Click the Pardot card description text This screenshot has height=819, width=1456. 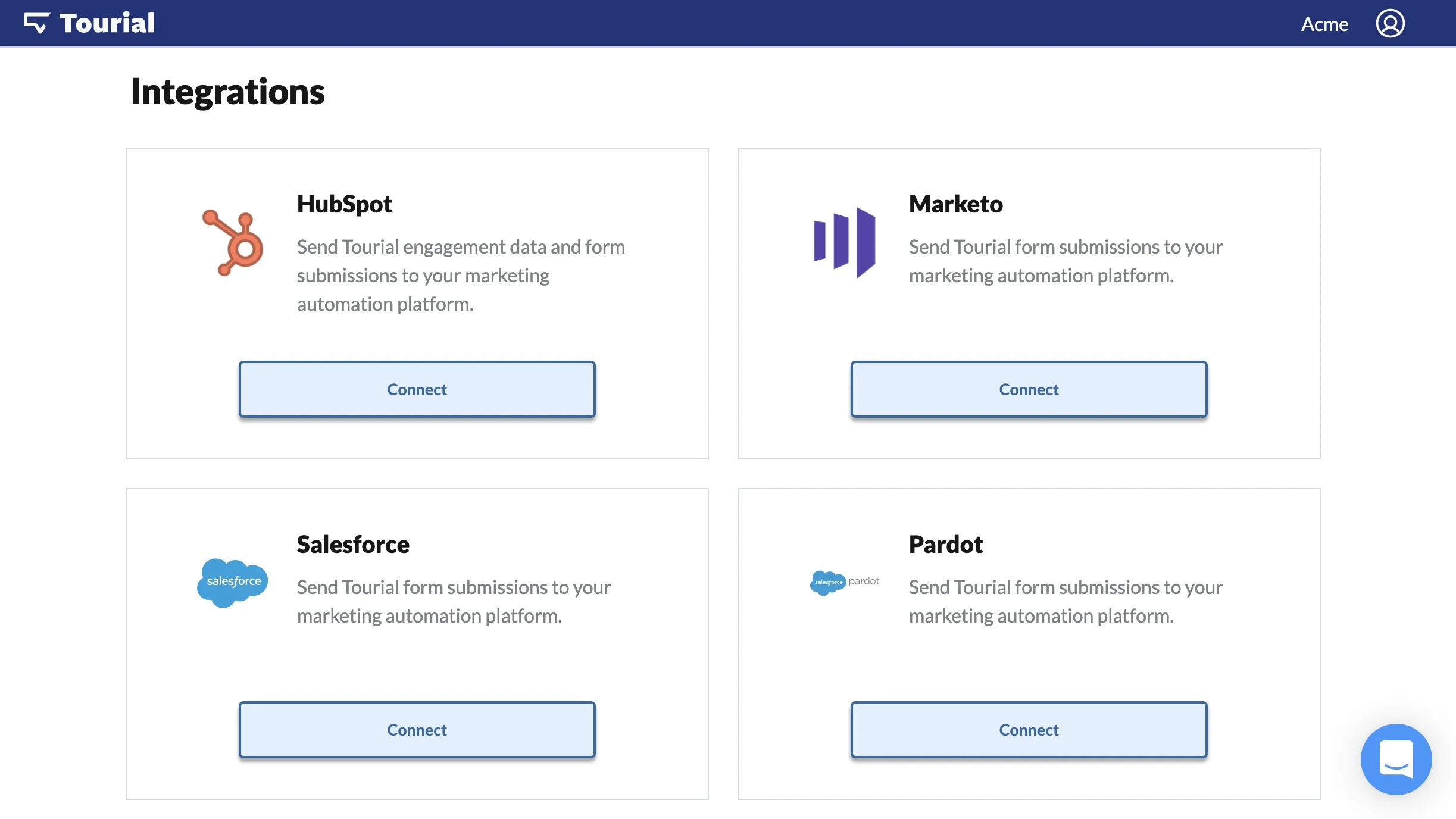(x=1066, y=601)
